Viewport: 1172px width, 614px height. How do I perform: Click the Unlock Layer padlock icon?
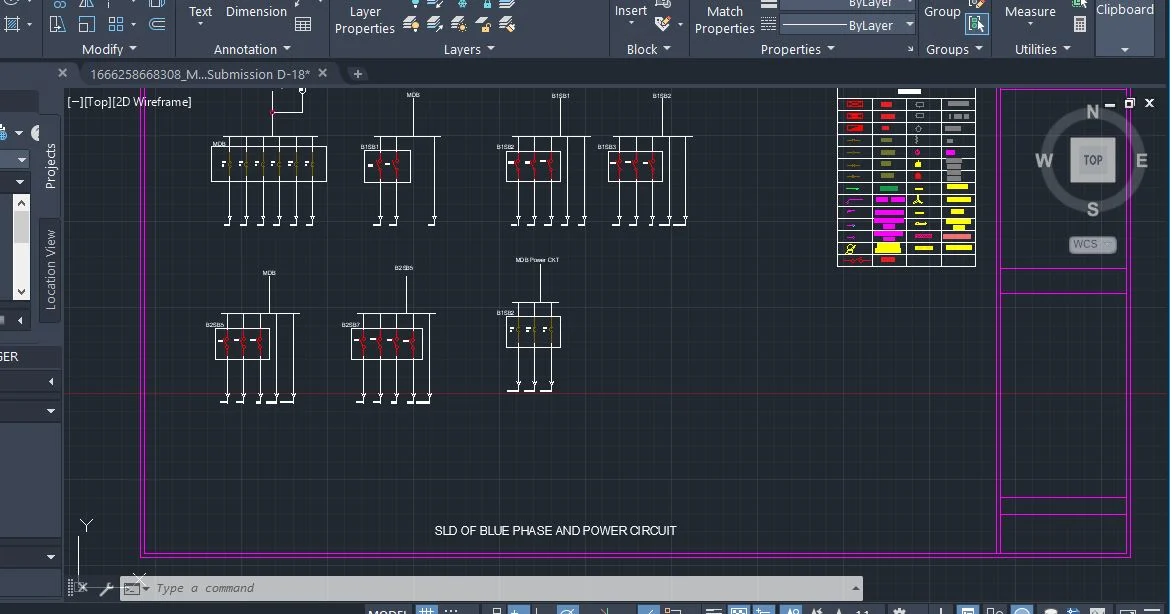pyautogui.click(x=484, y=25)
